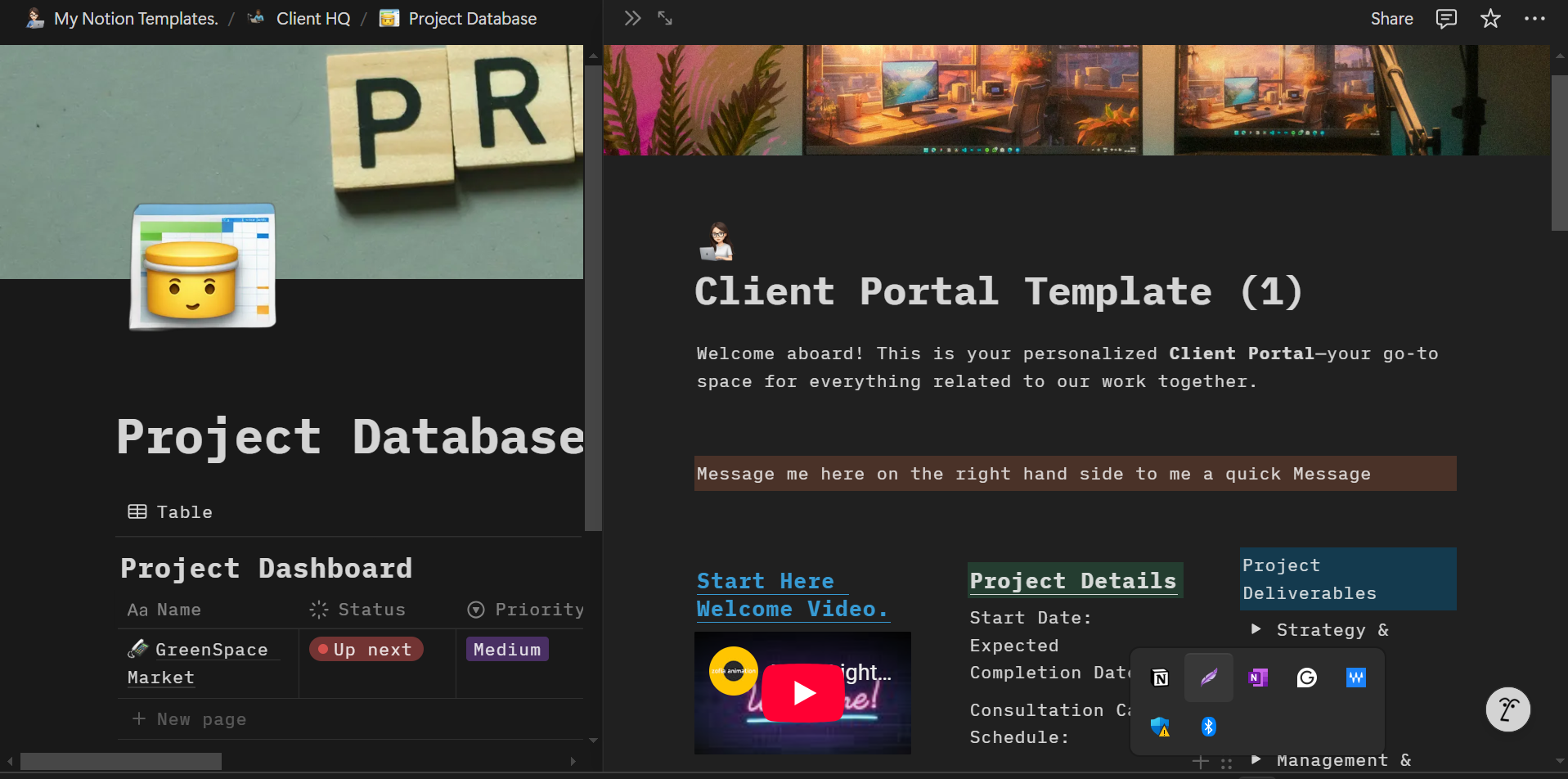
Task: Click the plus add-block icon near Management
Action: click(x=1201, y=762)
